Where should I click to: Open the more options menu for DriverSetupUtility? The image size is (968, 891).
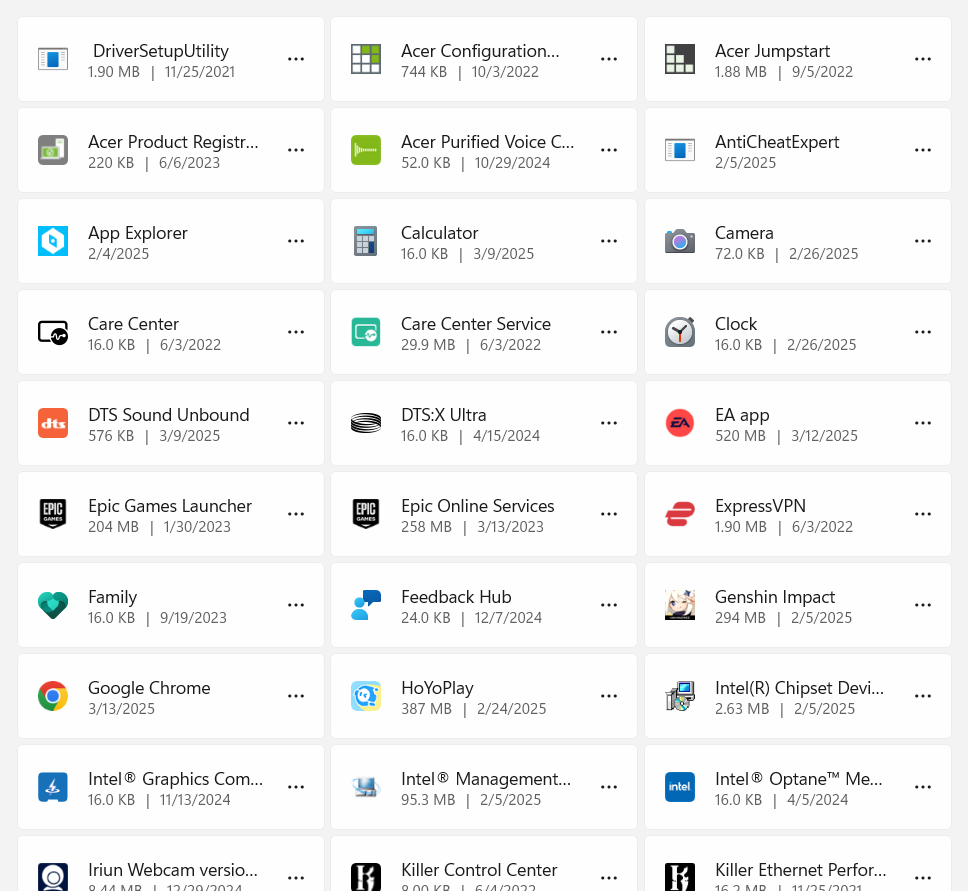(x=296, y=59)
